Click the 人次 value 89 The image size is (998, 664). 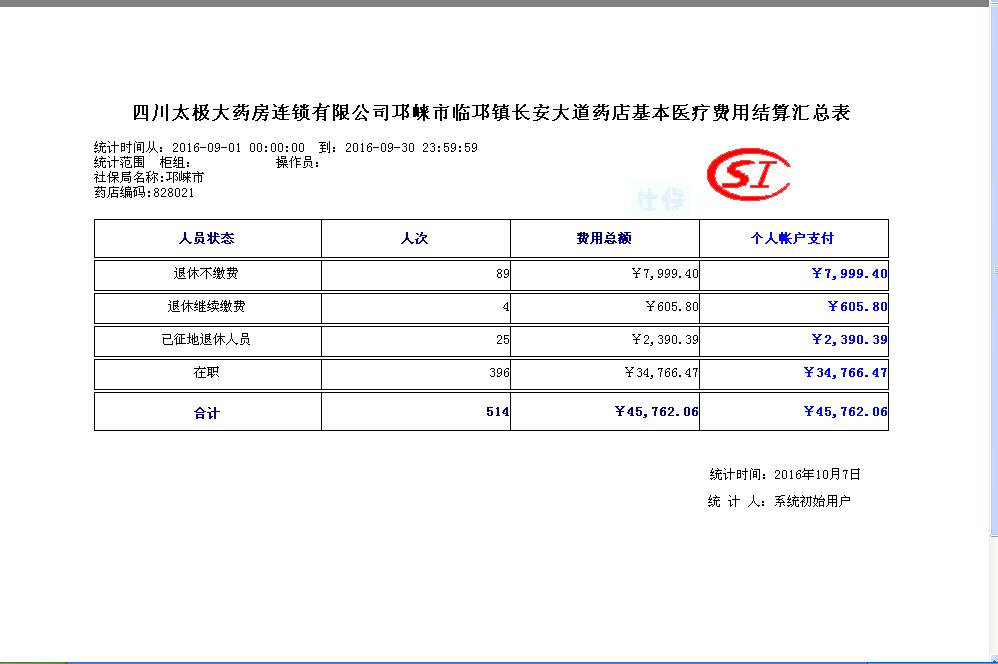tap(503, 274)
